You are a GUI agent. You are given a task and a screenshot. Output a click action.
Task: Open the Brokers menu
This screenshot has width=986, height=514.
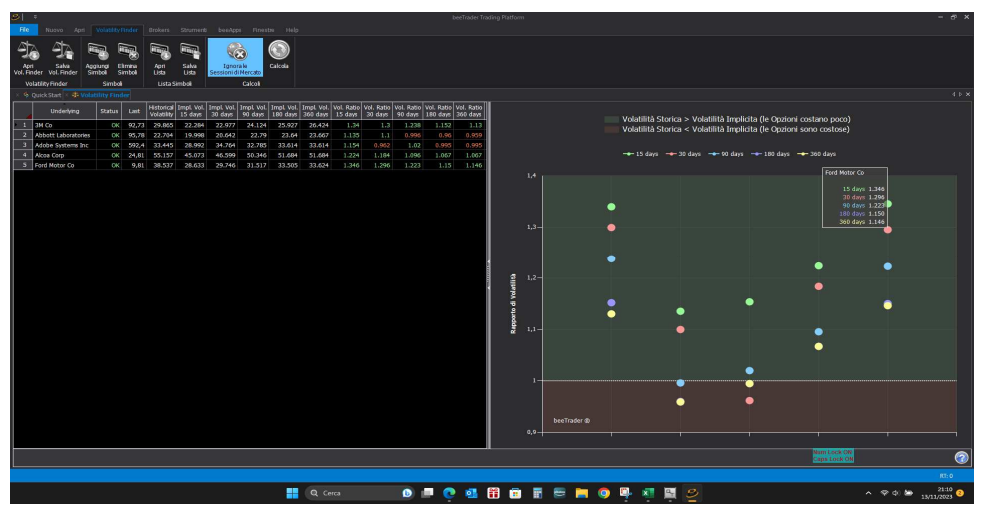pyautogui.click(x=159, y=30)
